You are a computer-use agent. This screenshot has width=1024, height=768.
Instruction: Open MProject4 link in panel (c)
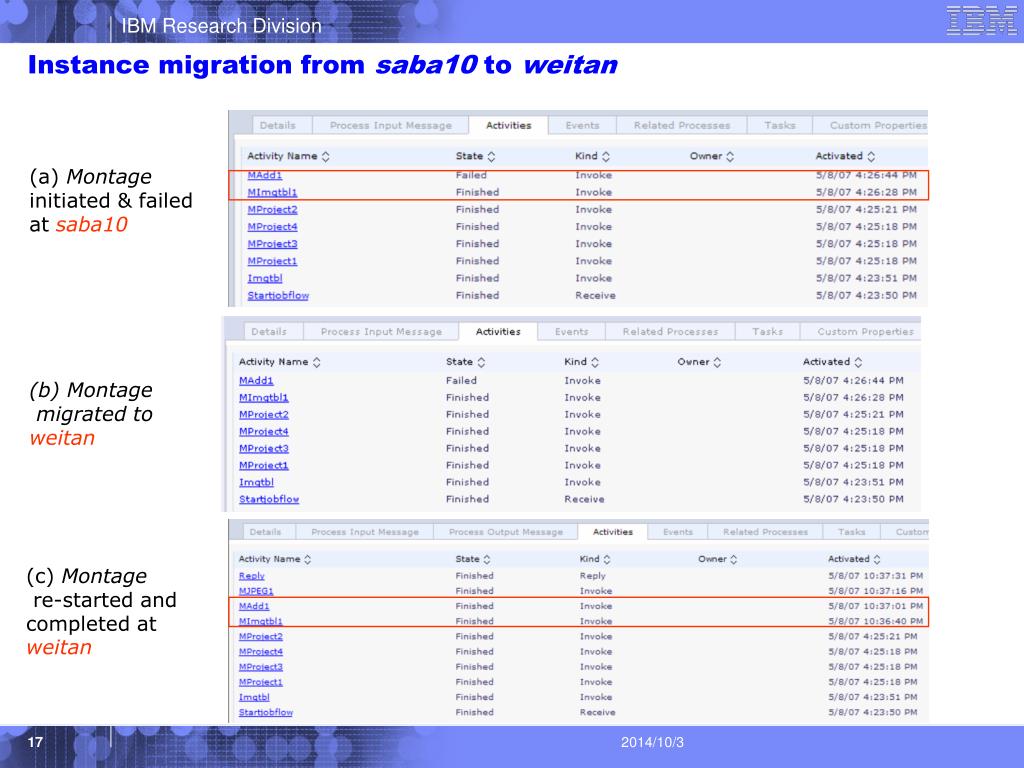261,652
